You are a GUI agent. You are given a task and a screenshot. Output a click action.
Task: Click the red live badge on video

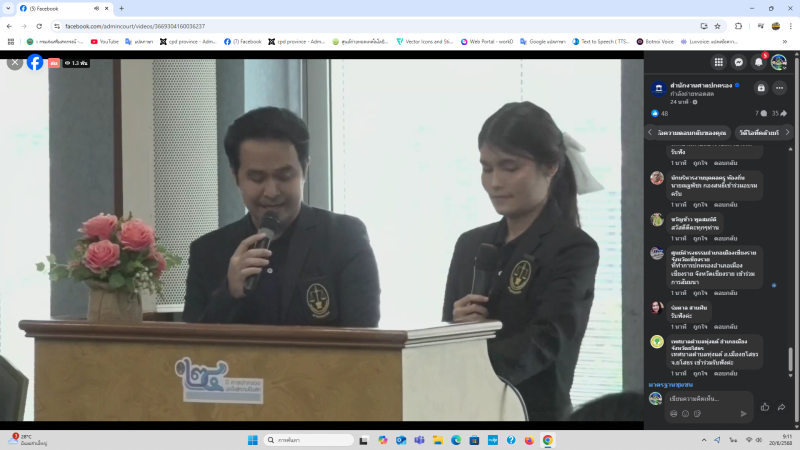(x=54, y=63)
